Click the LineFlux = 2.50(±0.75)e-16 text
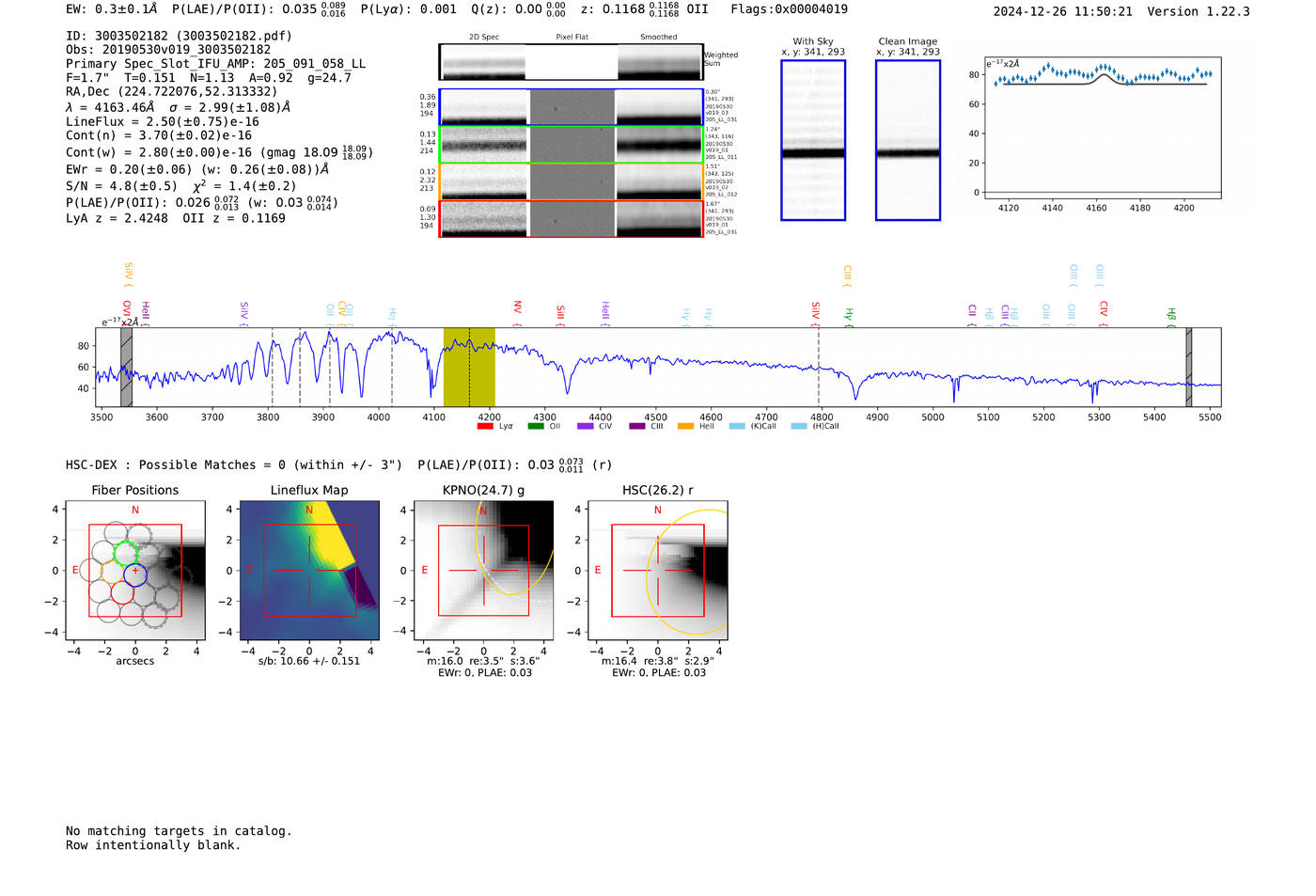The height and width of the screenshot is (896, 1316). pos(163,121)
